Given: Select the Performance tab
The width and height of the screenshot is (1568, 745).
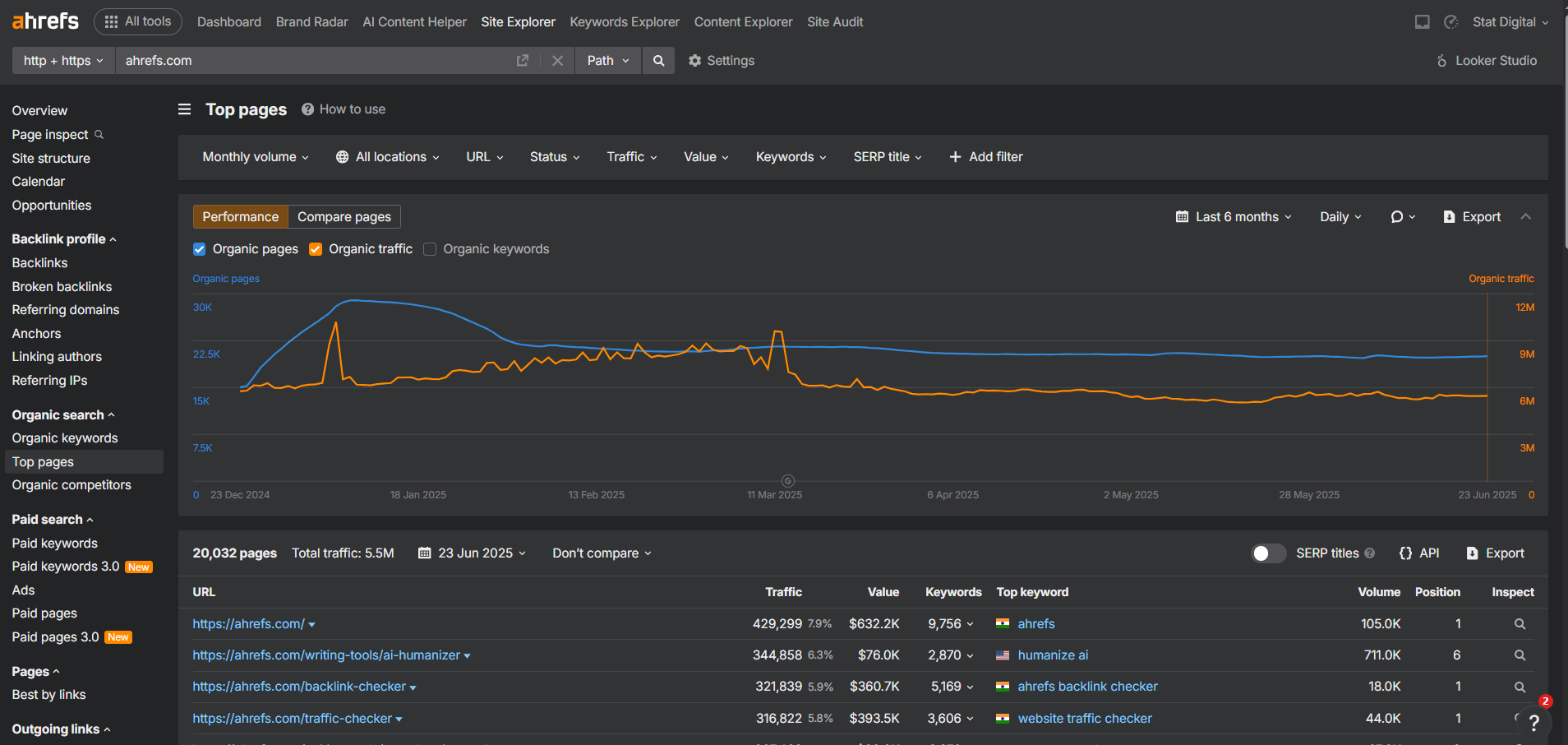Looking at the screenshot, I should tap(241, 217).
